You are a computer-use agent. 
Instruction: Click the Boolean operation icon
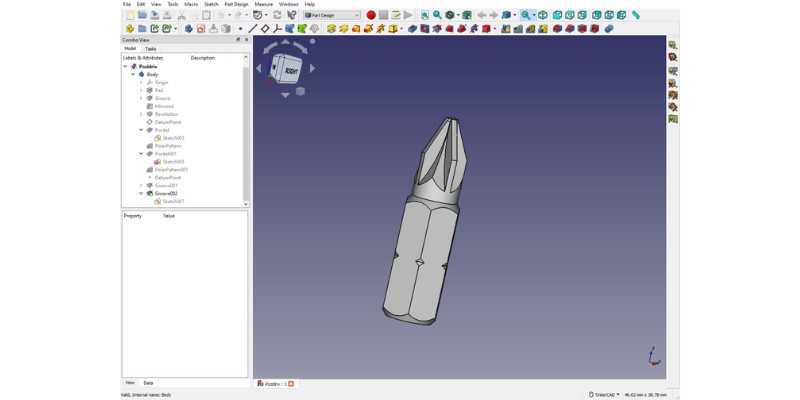point(608,29)
